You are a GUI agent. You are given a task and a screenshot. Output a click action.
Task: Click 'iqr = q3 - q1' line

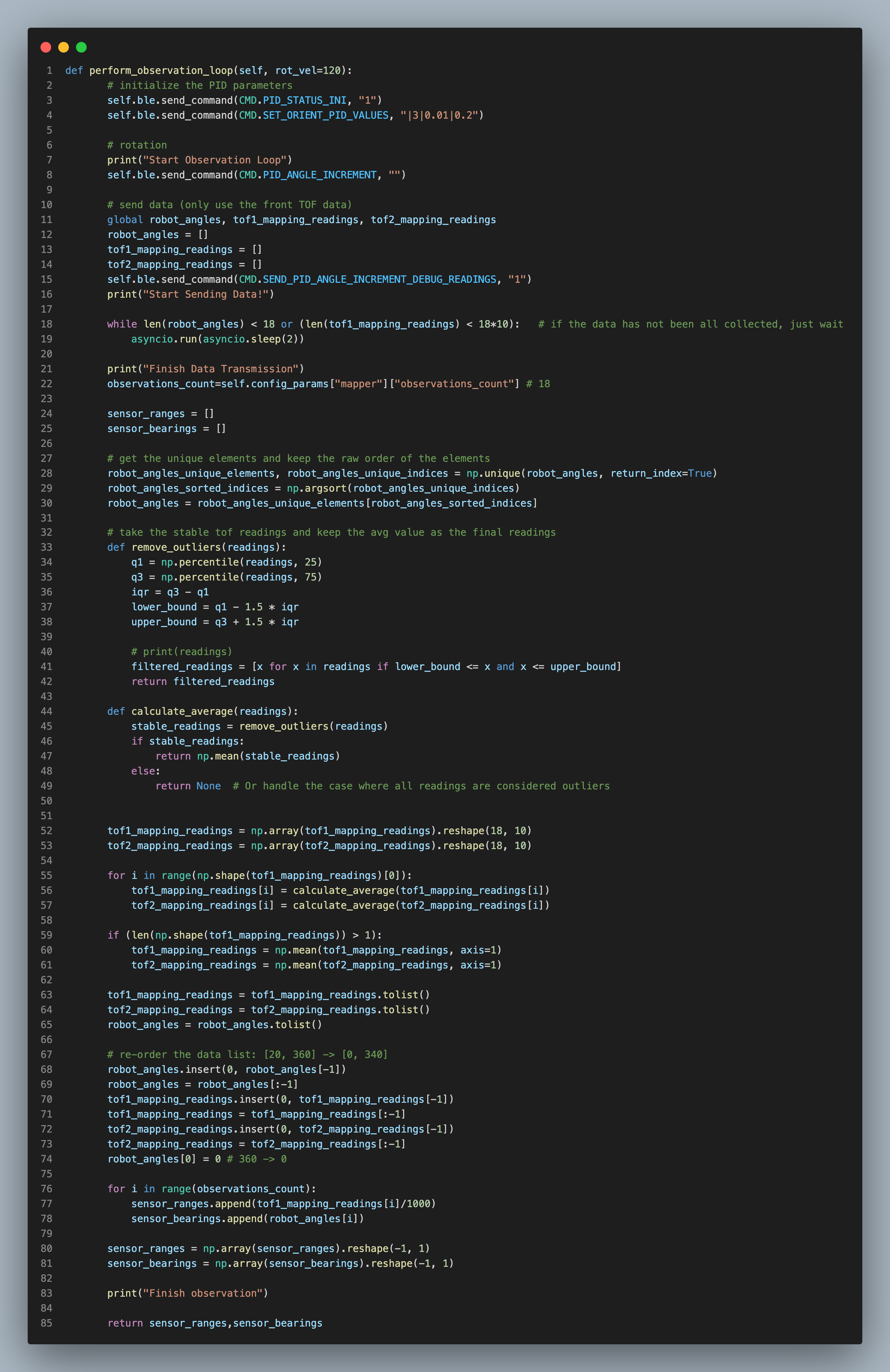point(170,592)
